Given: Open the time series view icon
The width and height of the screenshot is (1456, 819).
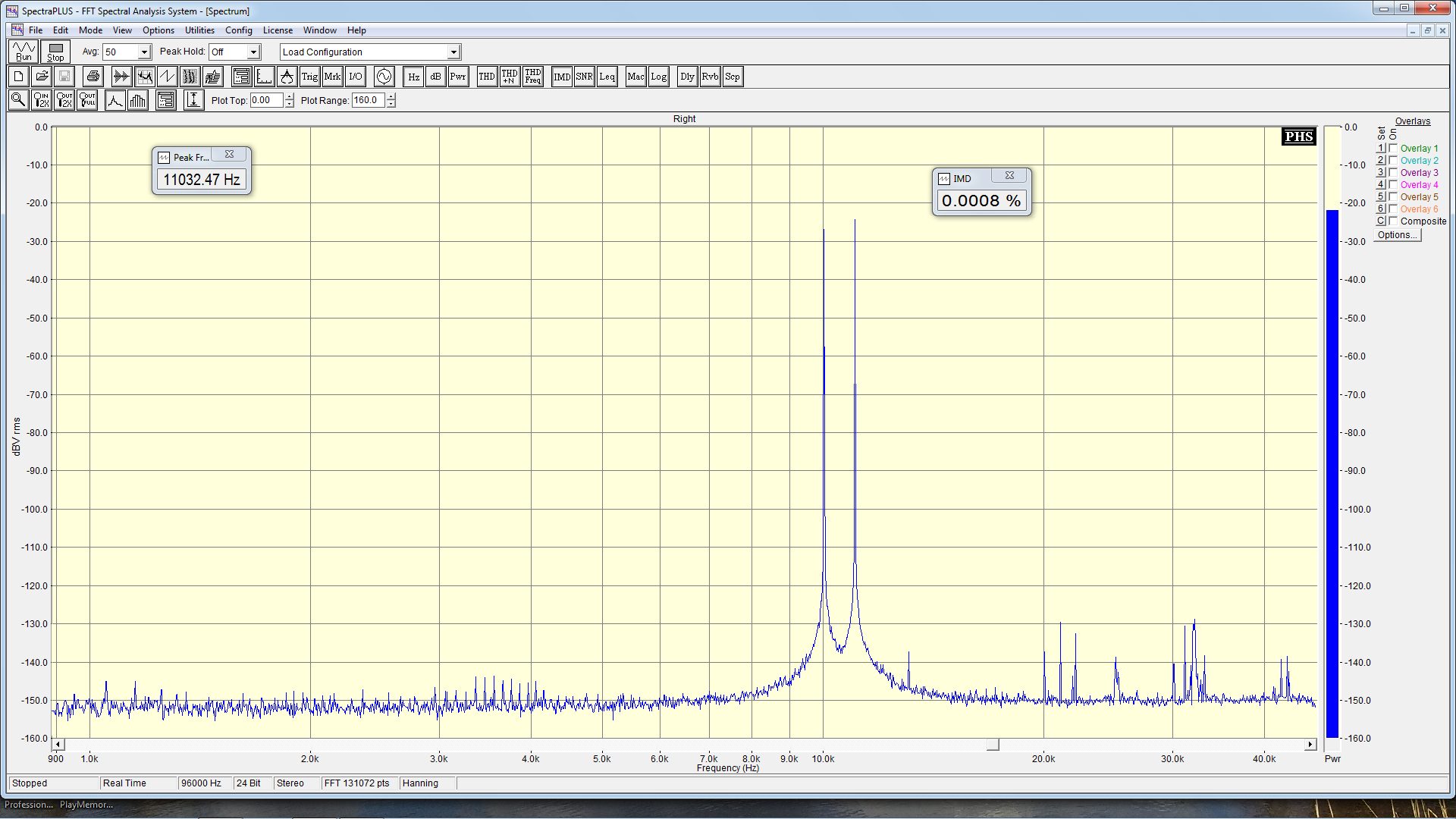Looking at the screenshot, I should [121, 77].
